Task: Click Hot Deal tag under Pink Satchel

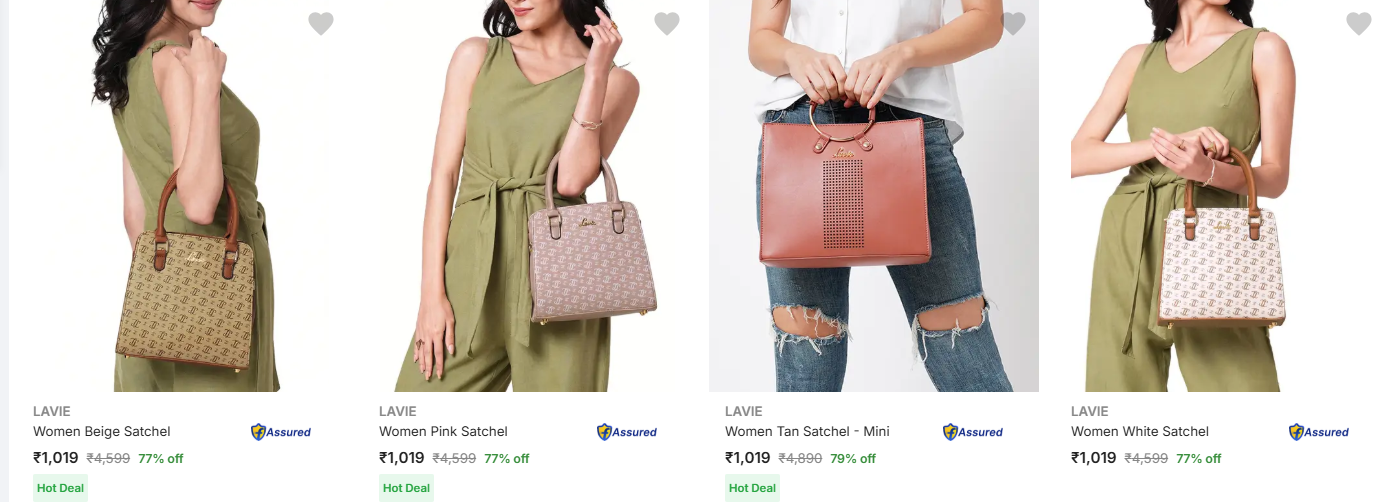Action: point(407,488)
